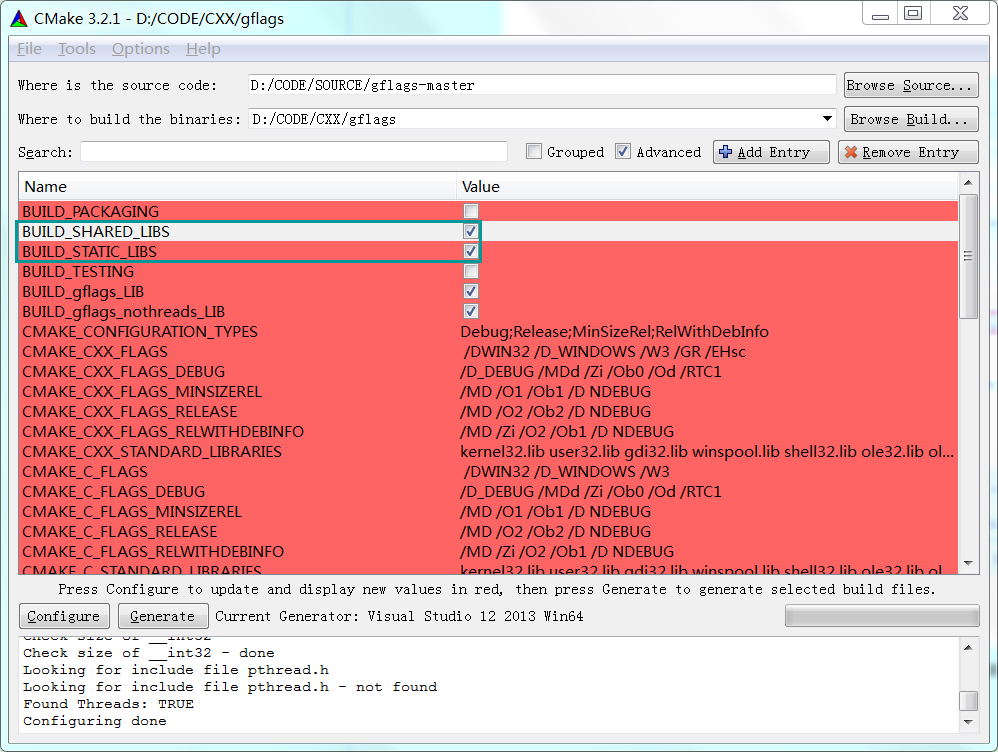Select the CMAKE_CONFIGURATION_TYPES entry name
This screenshot has height=752, width=998.
pyautogui.click(x=140, y=332)
